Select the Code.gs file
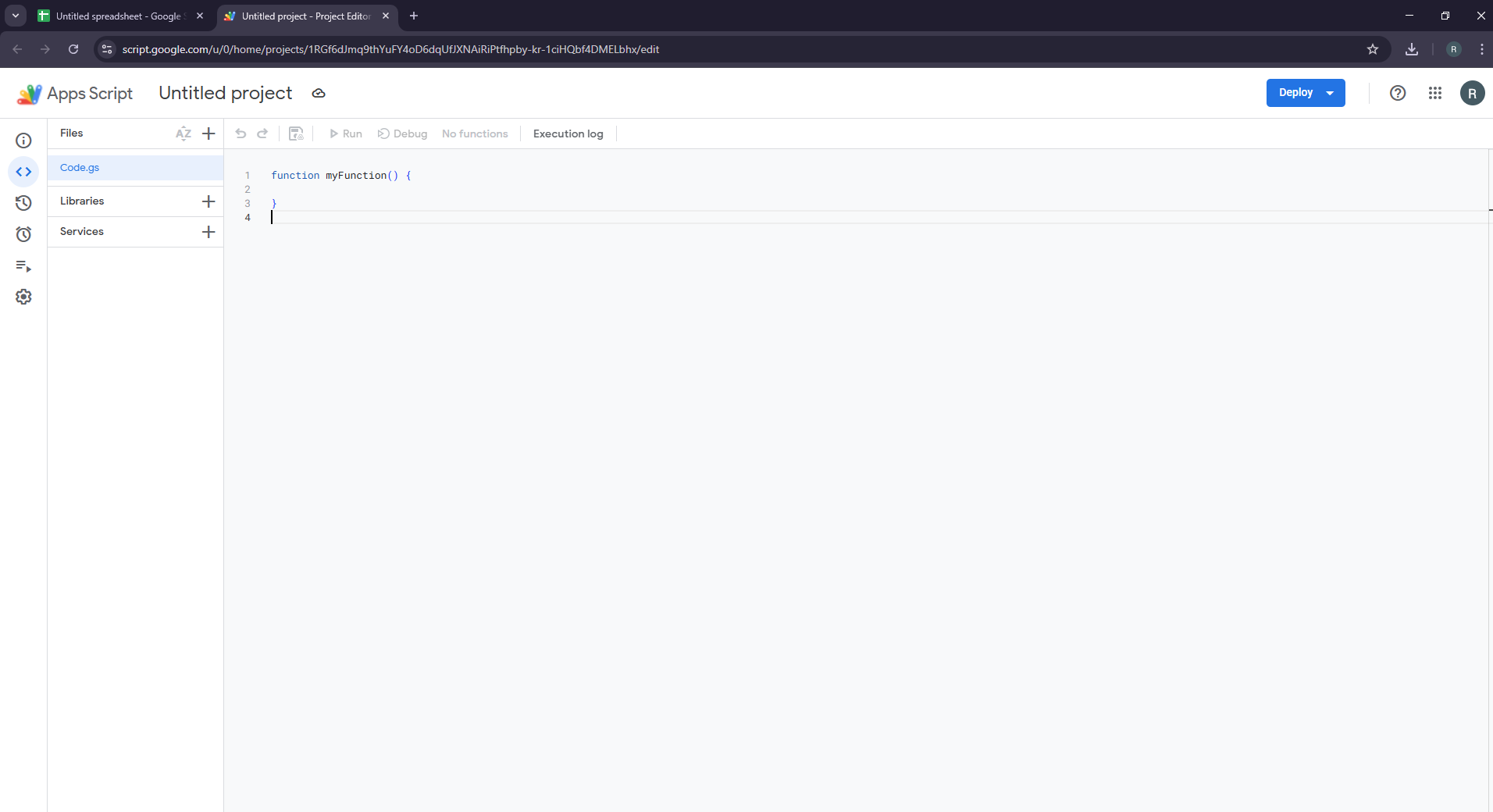Image resolution: width=1493 pixels, height=812 pixels. [x=80, y=168]
